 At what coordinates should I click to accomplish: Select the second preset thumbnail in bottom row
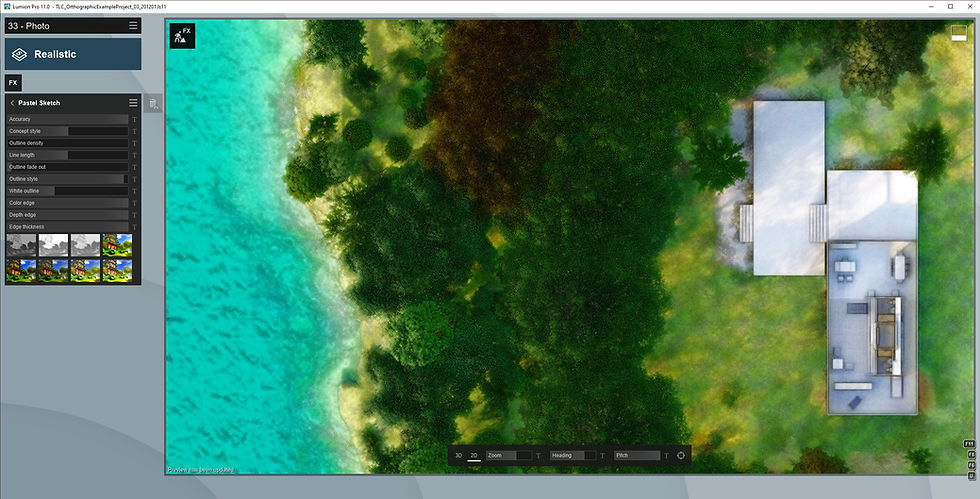[x=54, y=270]
